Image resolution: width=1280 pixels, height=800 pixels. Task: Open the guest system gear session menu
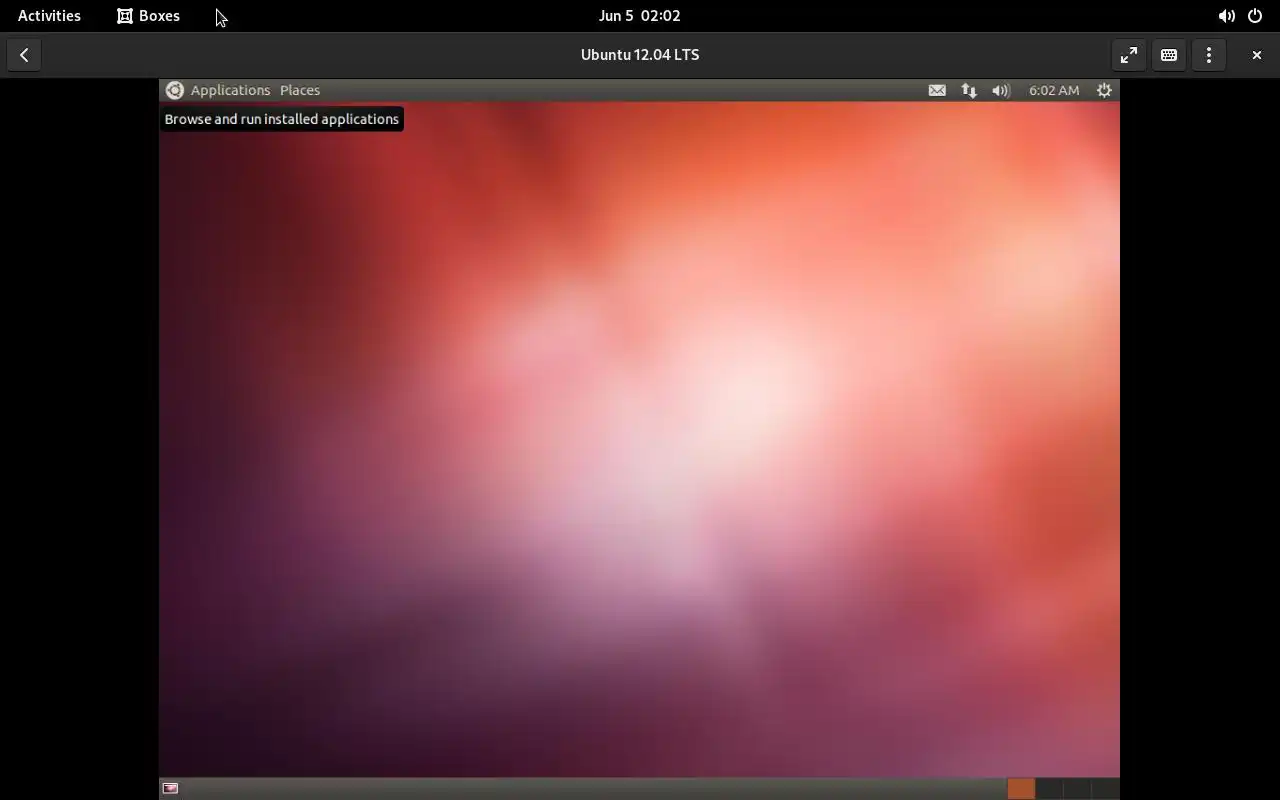point(1104,90)
